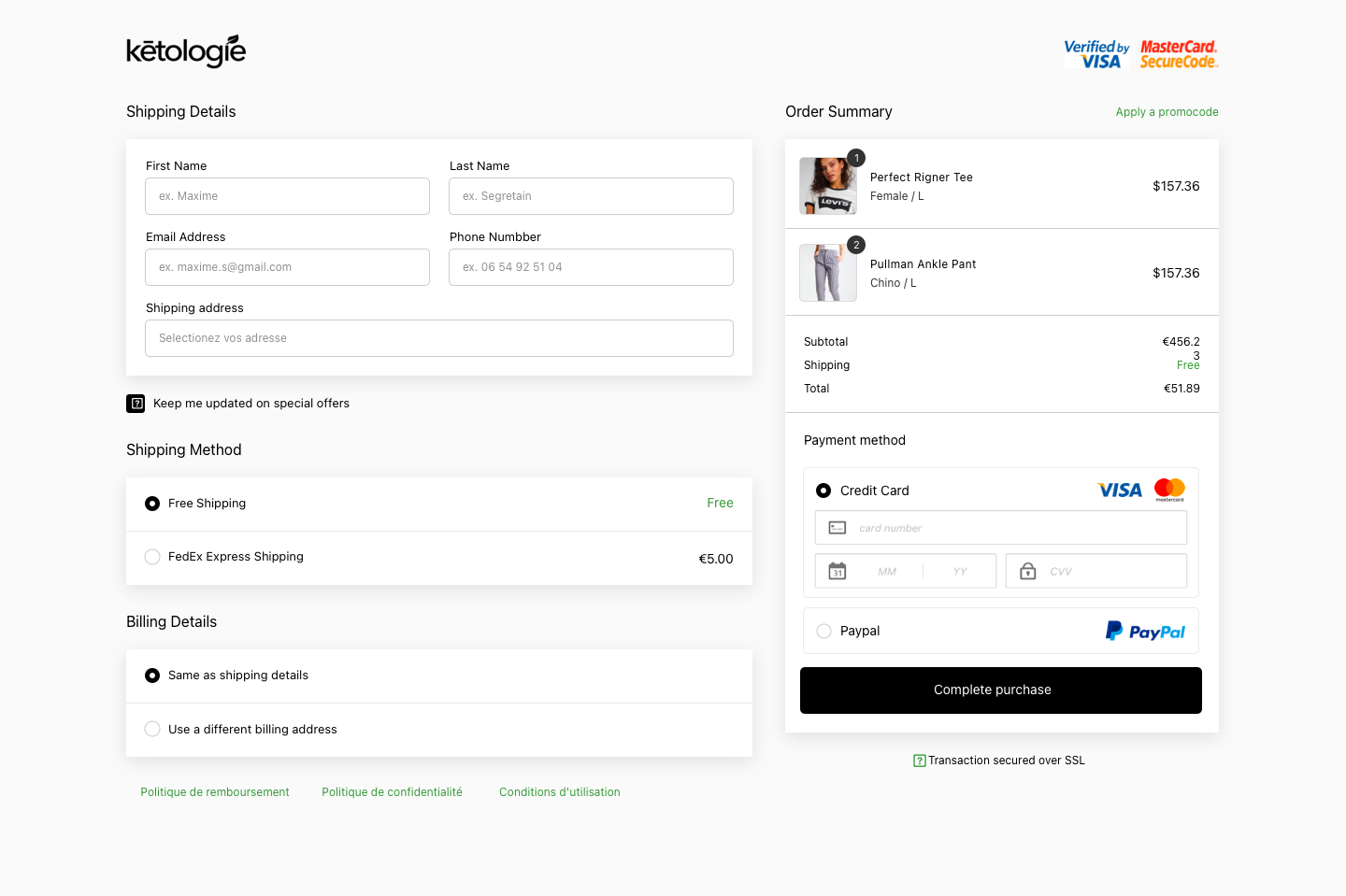Click the lock icon in the CVV field
The width and height of the screenshot is (1346, 896).
(1027, 570)
